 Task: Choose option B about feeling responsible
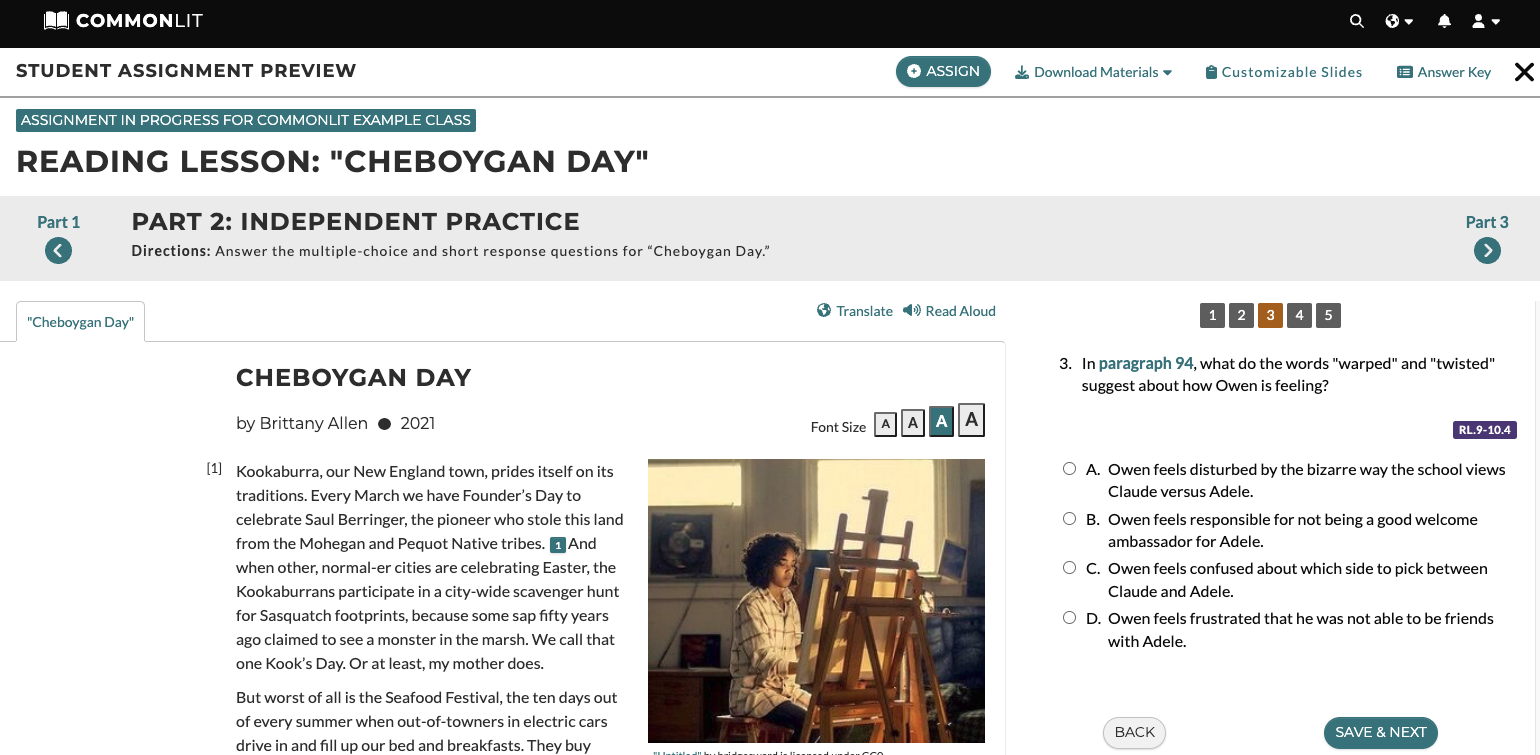[1069, 519]
